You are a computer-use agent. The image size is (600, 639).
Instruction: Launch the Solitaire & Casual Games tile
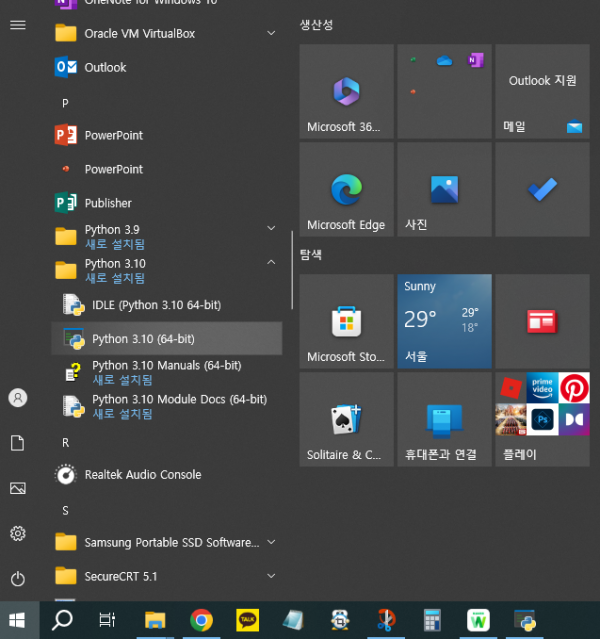point(346,419)
